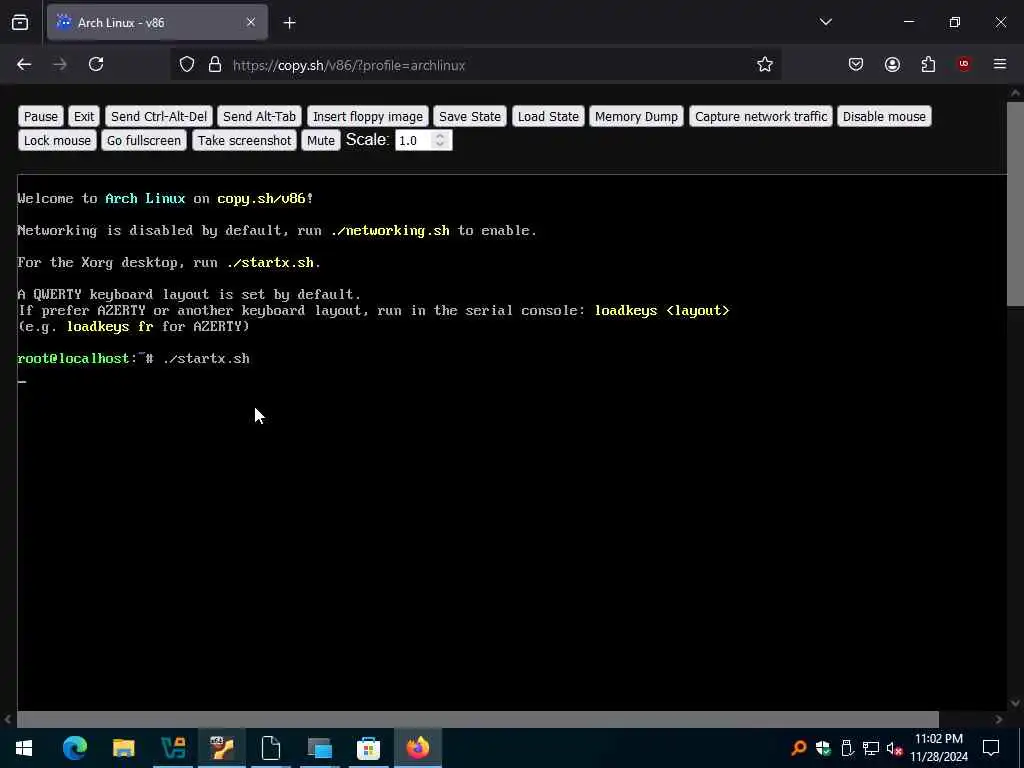The image size is (1024, 768).
Task: Click the network tray icon
Action: (x=871, y=748)
